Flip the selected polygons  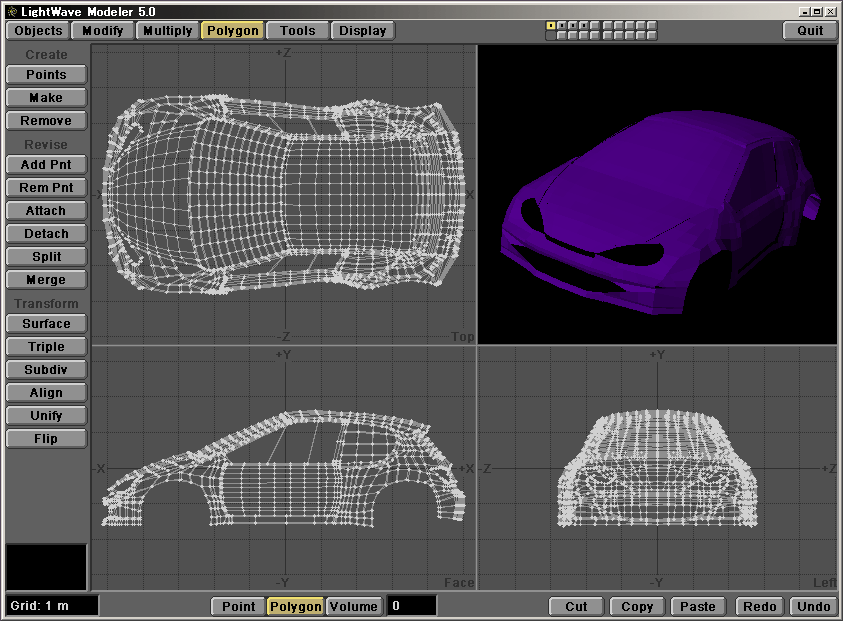point(46,438)
